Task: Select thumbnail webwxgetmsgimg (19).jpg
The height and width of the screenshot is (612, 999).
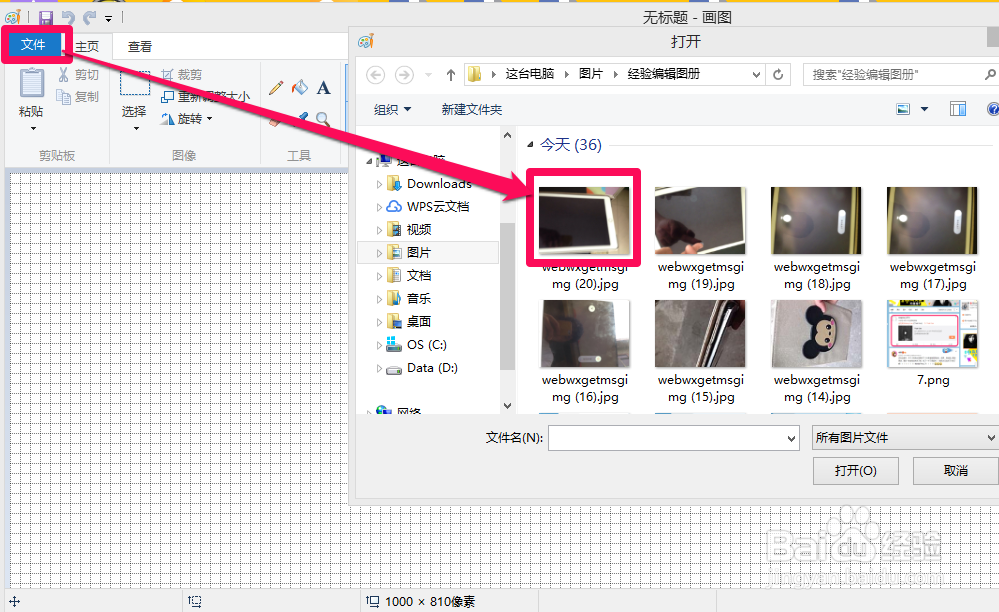Action: click(x=700, y=220)
